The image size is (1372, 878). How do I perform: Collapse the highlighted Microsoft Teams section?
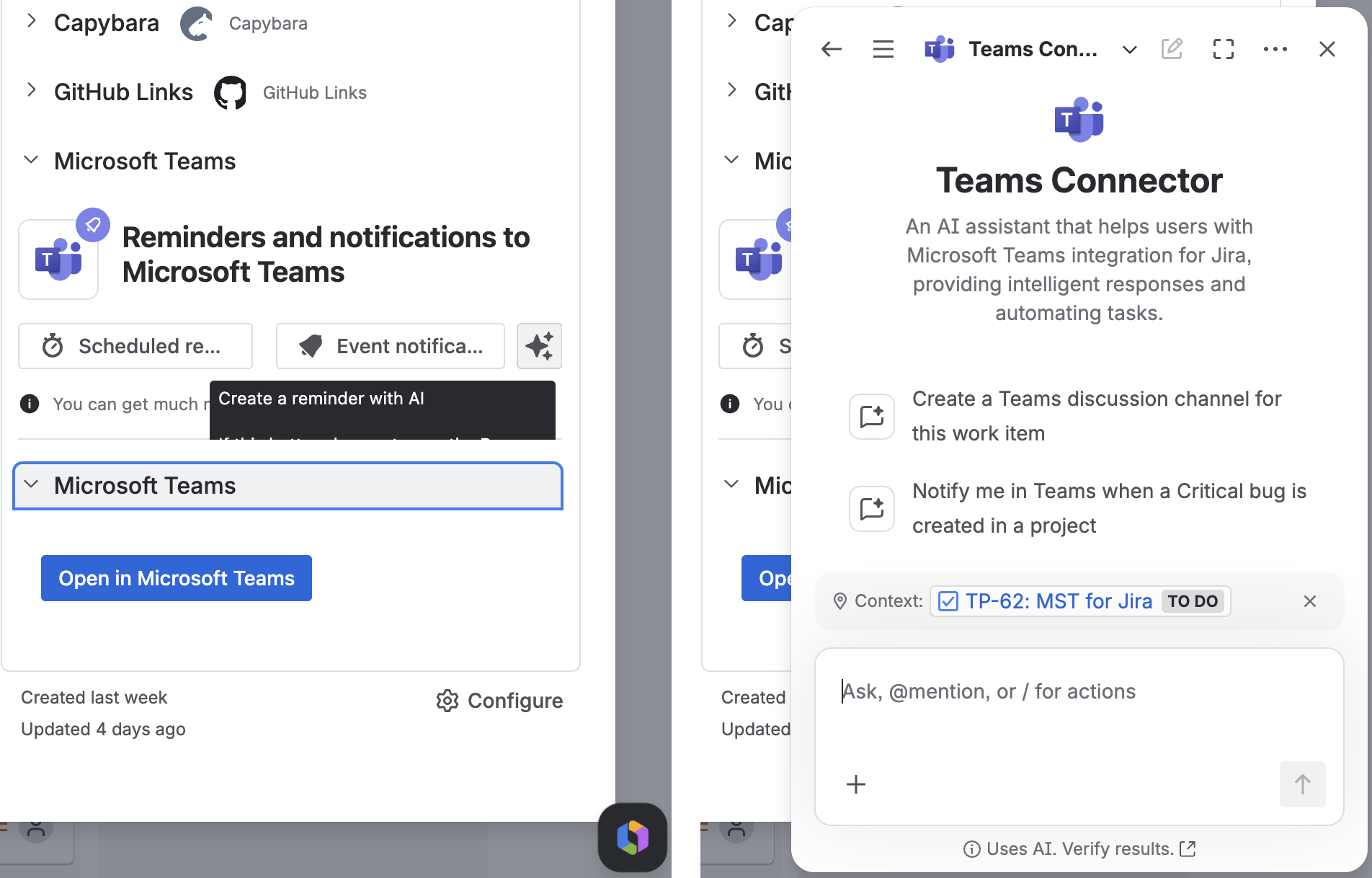(x=288, y=486)
